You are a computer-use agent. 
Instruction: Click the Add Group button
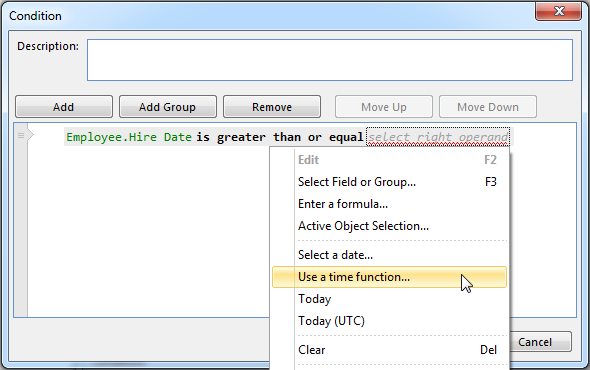coord(167,107)
